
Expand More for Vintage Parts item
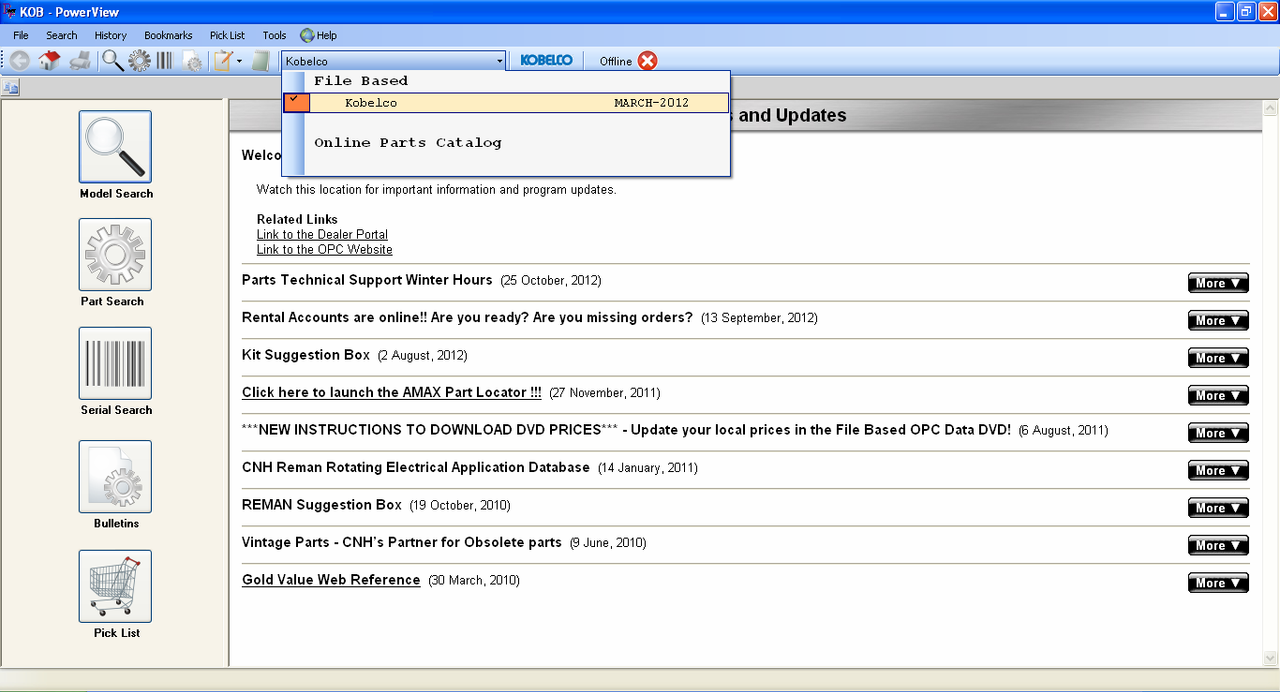(1218, 546)
